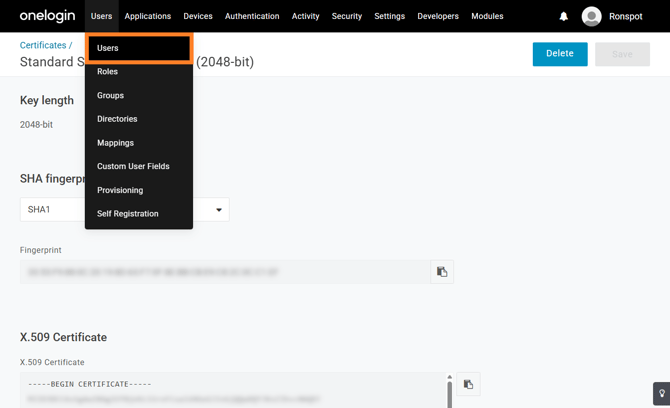
Task: Open Groups in the Users menu
Action: 111,96
